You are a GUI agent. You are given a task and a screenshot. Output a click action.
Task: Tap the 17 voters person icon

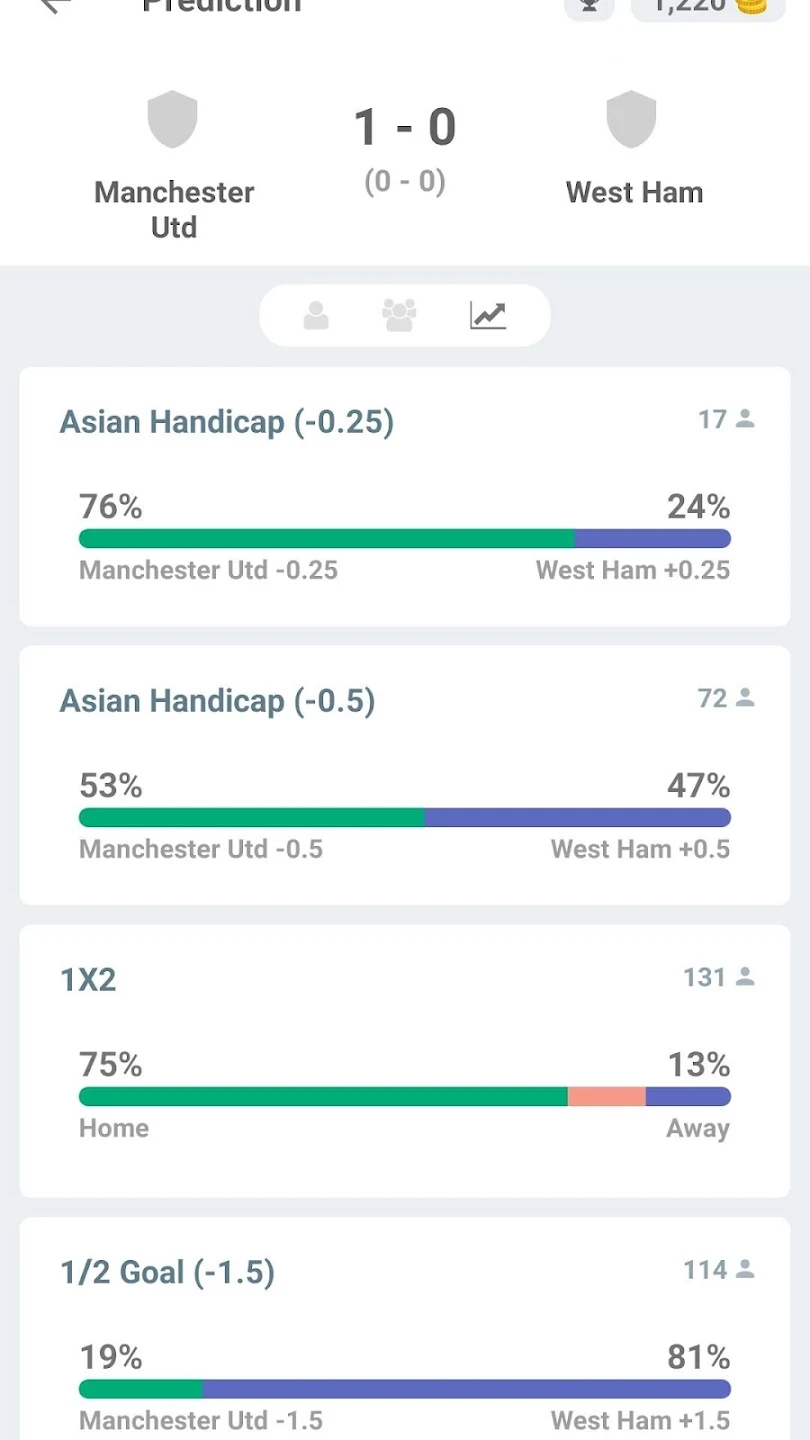coord(745,419)
